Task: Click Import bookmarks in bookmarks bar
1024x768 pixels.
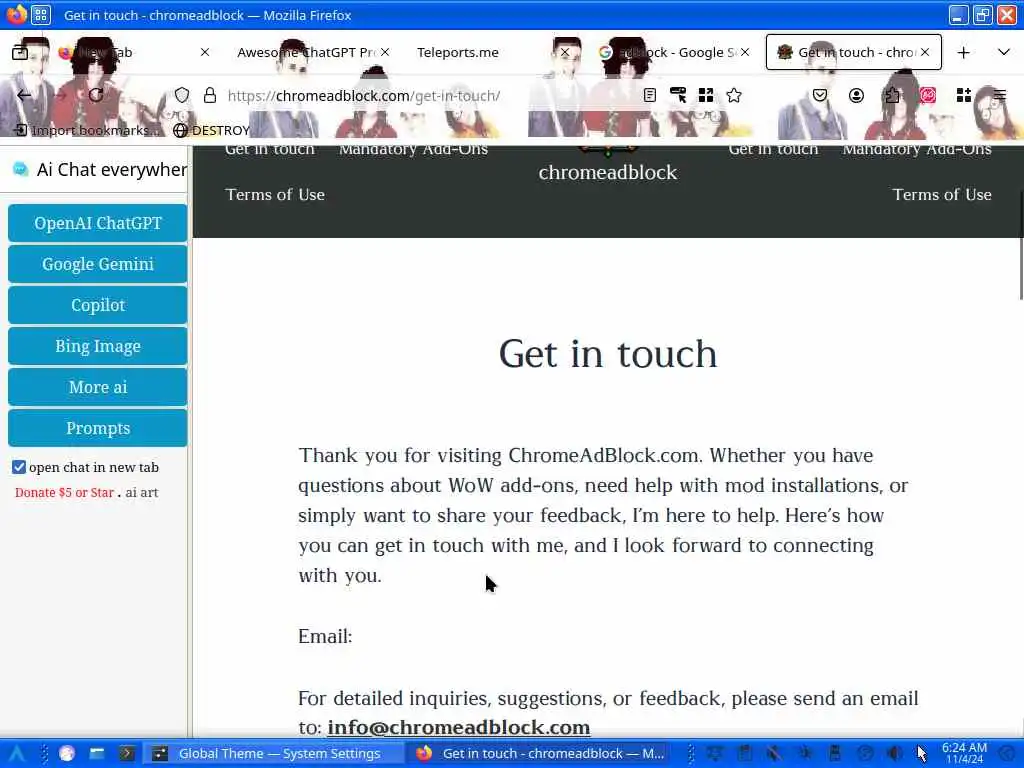Action: pos(87,130)
